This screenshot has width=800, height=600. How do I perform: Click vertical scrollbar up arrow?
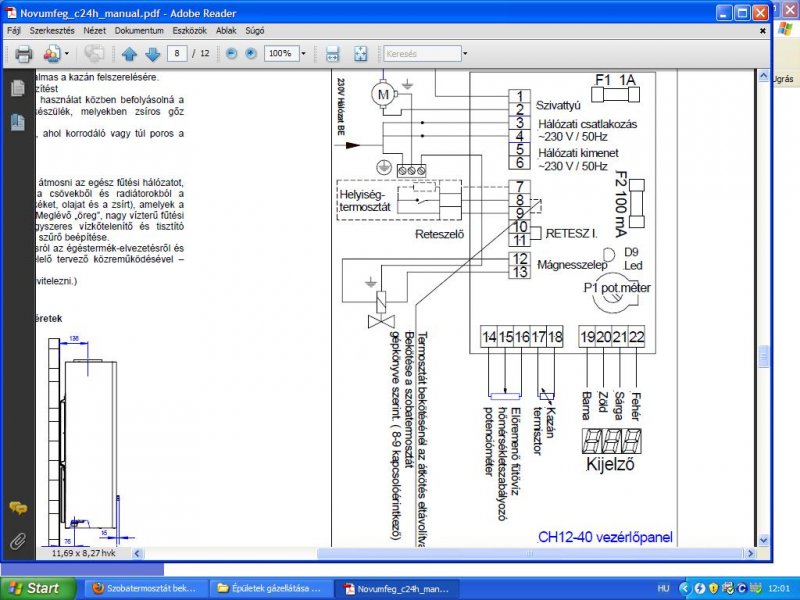pos(763,77)
